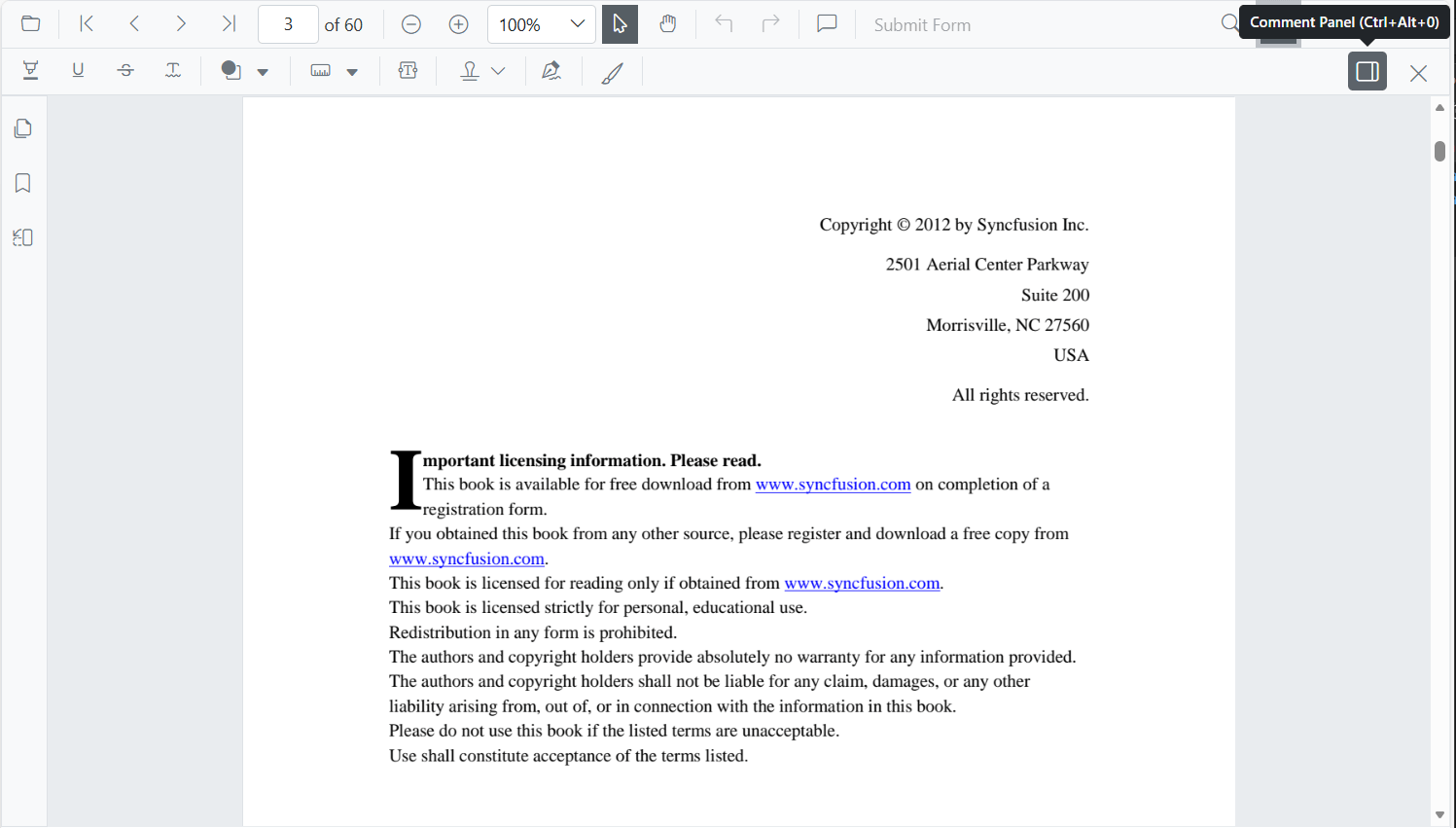This screenshot has width=1456, height=828.
Task: Expand the shape annotation dropdown arrow
Action: [x=263, y=72]
